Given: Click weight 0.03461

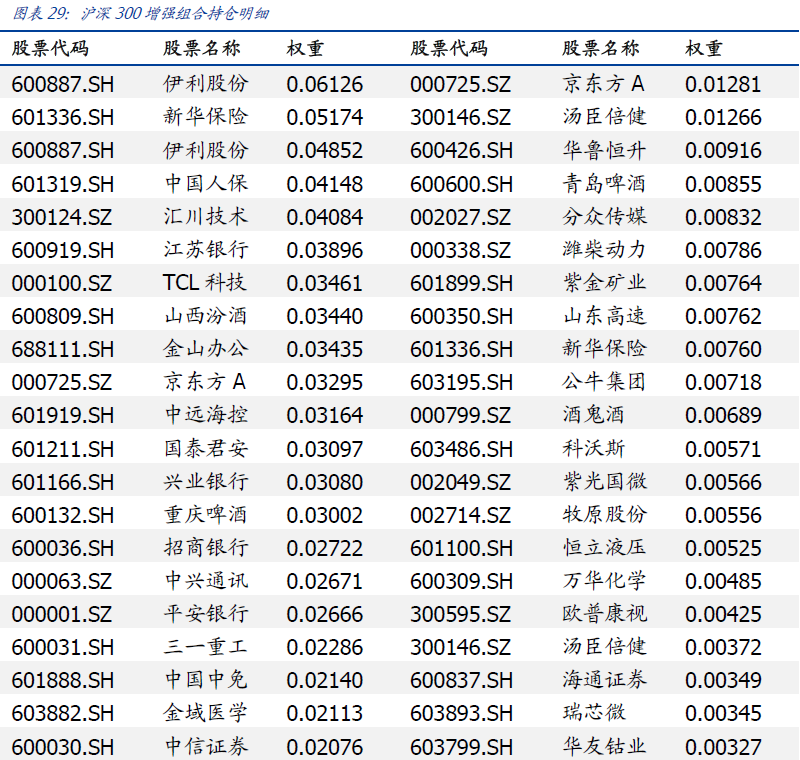Looking at the screenshot, I should [324, 283].
